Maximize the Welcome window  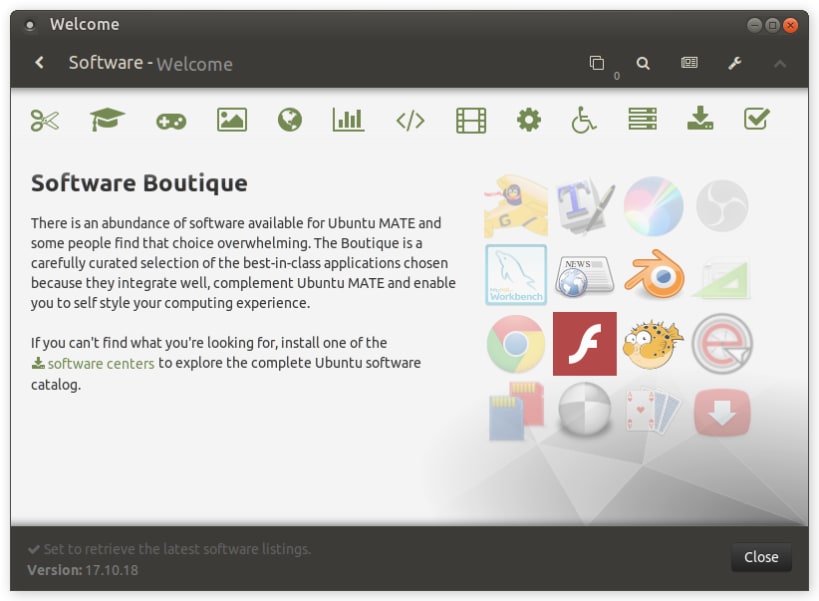(x=773, y=25)
